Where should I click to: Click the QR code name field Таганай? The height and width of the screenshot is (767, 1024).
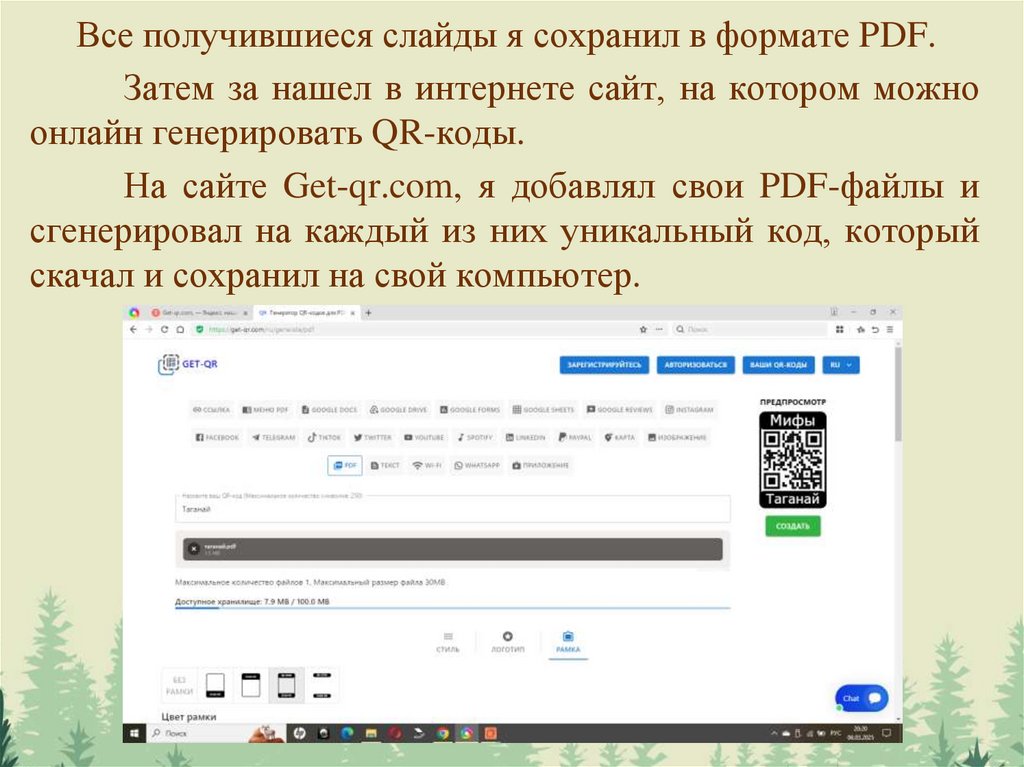tap(453, 510)
